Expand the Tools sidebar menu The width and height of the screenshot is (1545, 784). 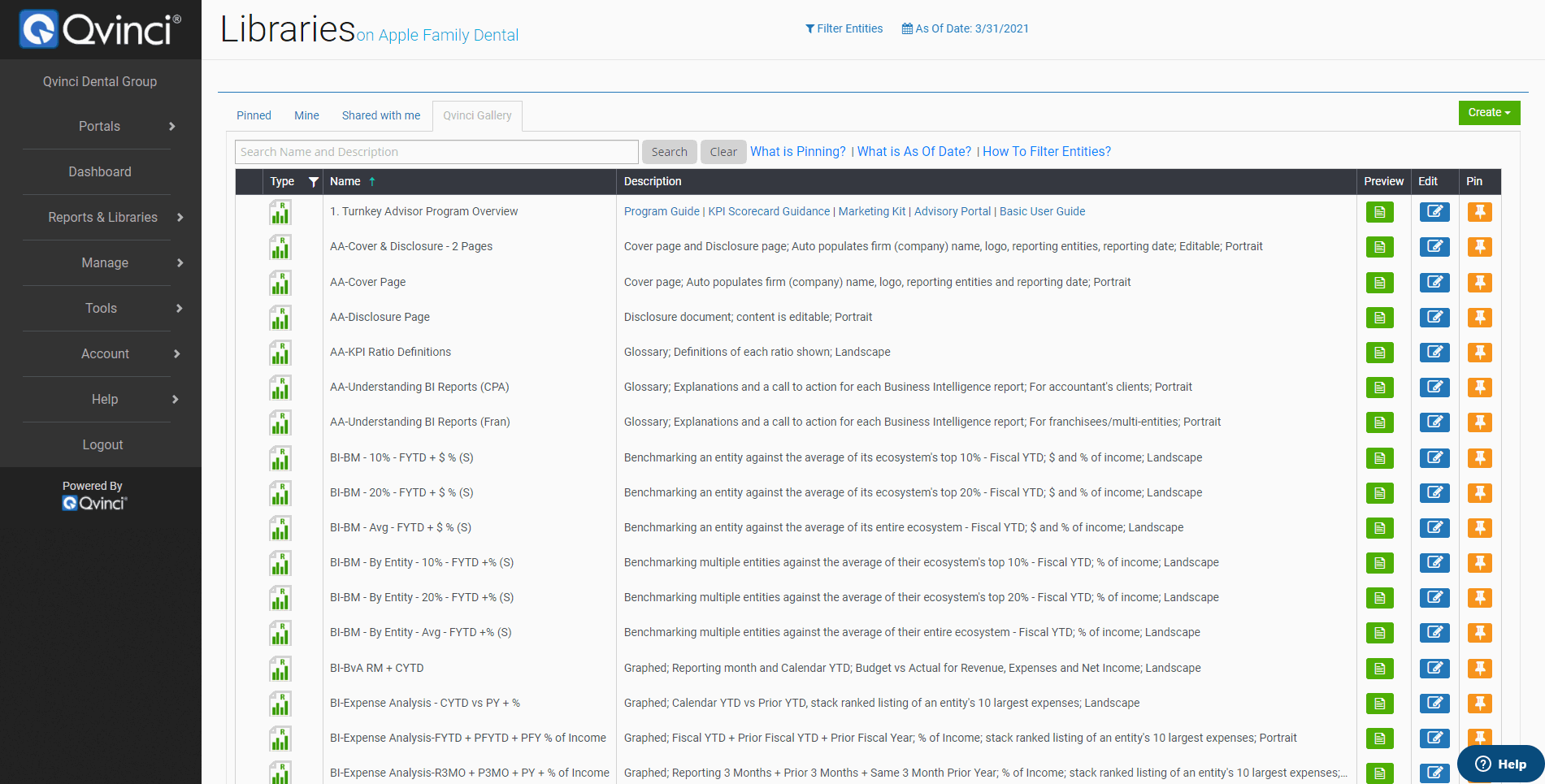click(x=102, y=309)
